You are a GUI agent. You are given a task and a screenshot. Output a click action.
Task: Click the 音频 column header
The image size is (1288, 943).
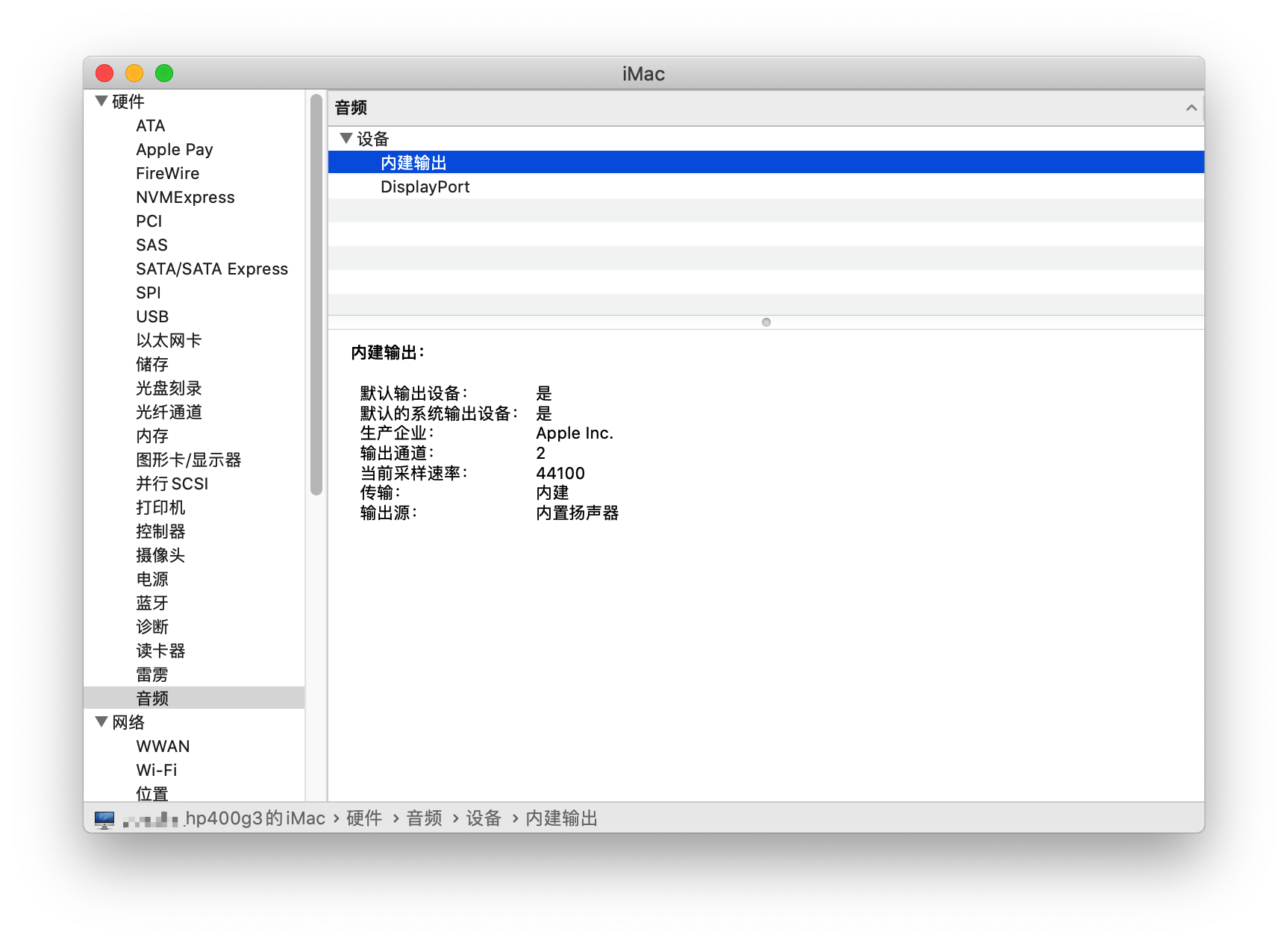point(766,107)
